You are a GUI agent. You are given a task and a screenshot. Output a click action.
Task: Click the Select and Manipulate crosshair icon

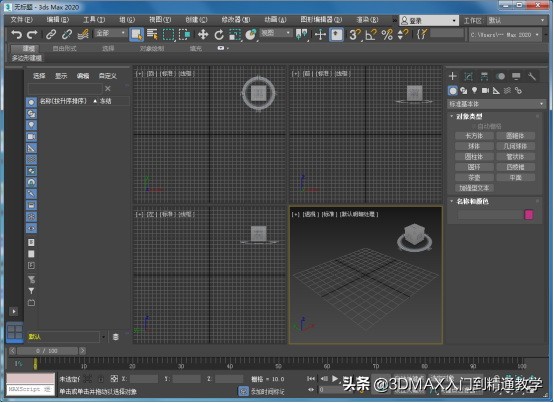click(x=320, y=34)
